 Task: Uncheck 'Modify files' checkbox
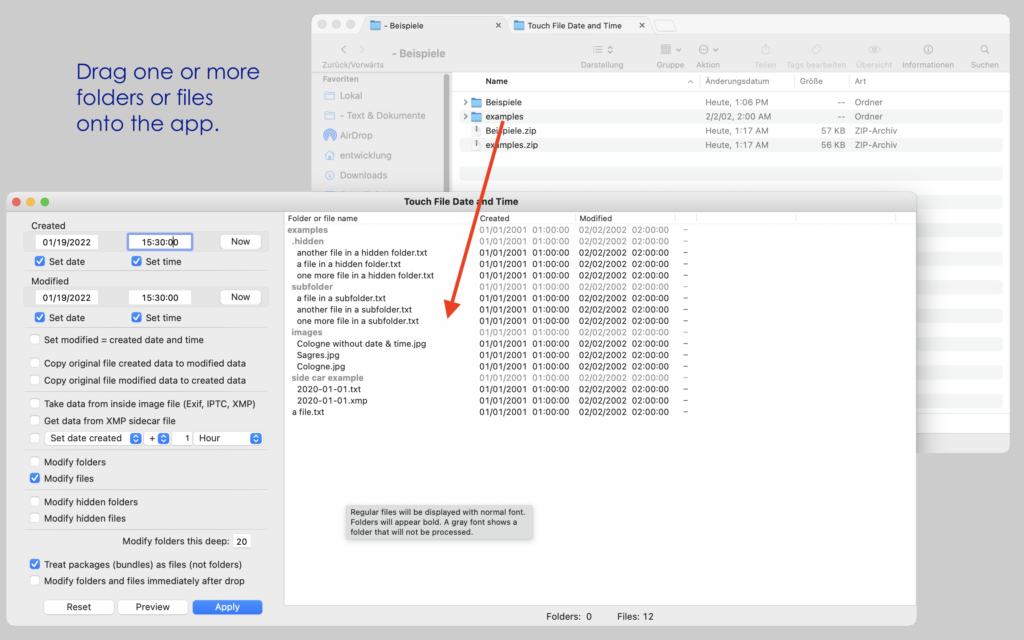(x=35, y=478)
